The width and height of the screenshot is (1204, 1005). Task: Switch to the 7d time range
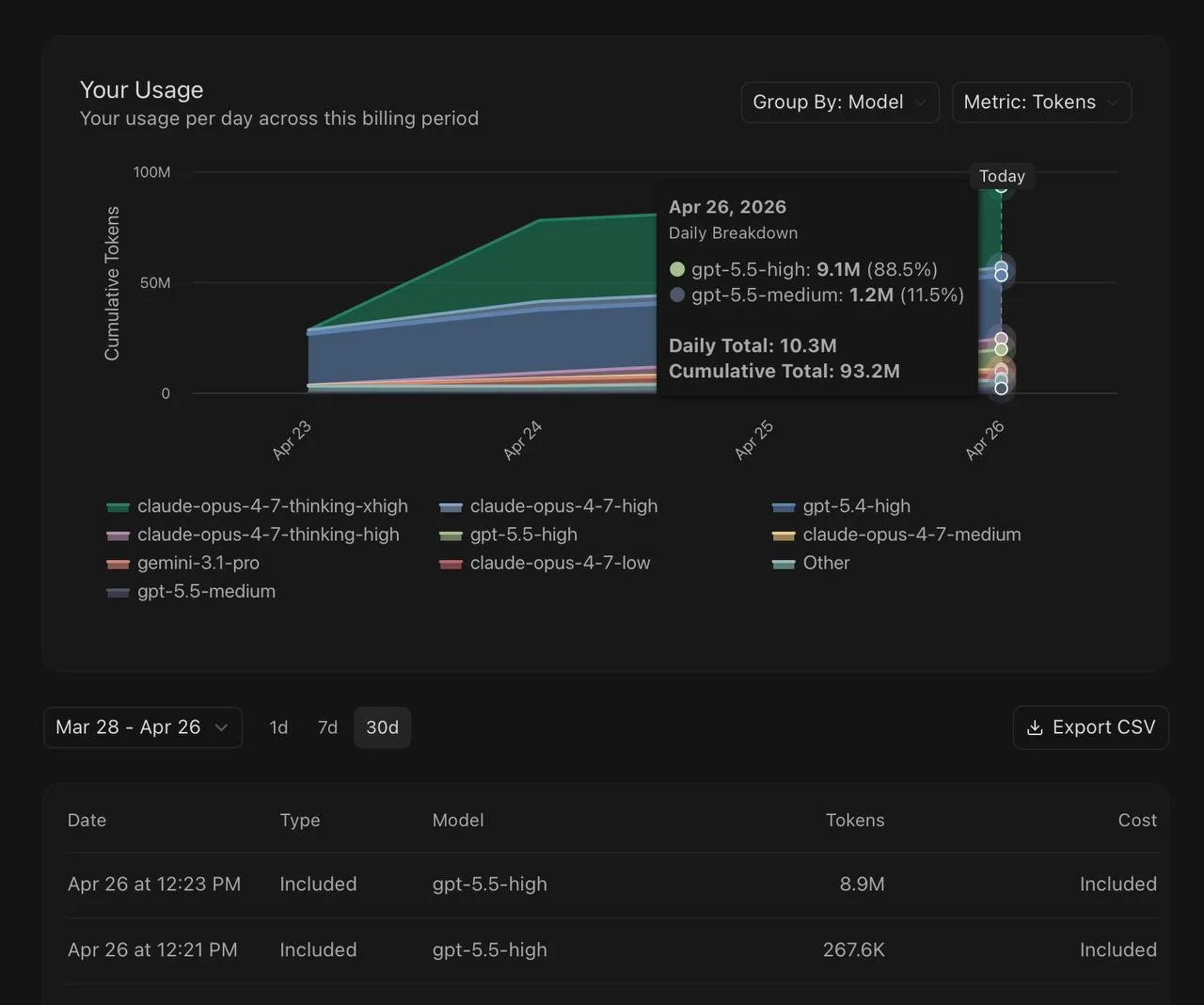[x=327, y=727]
